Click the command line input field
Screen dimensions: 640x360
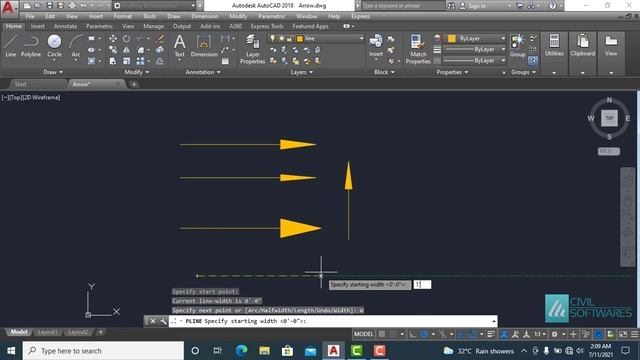[333, 321]
